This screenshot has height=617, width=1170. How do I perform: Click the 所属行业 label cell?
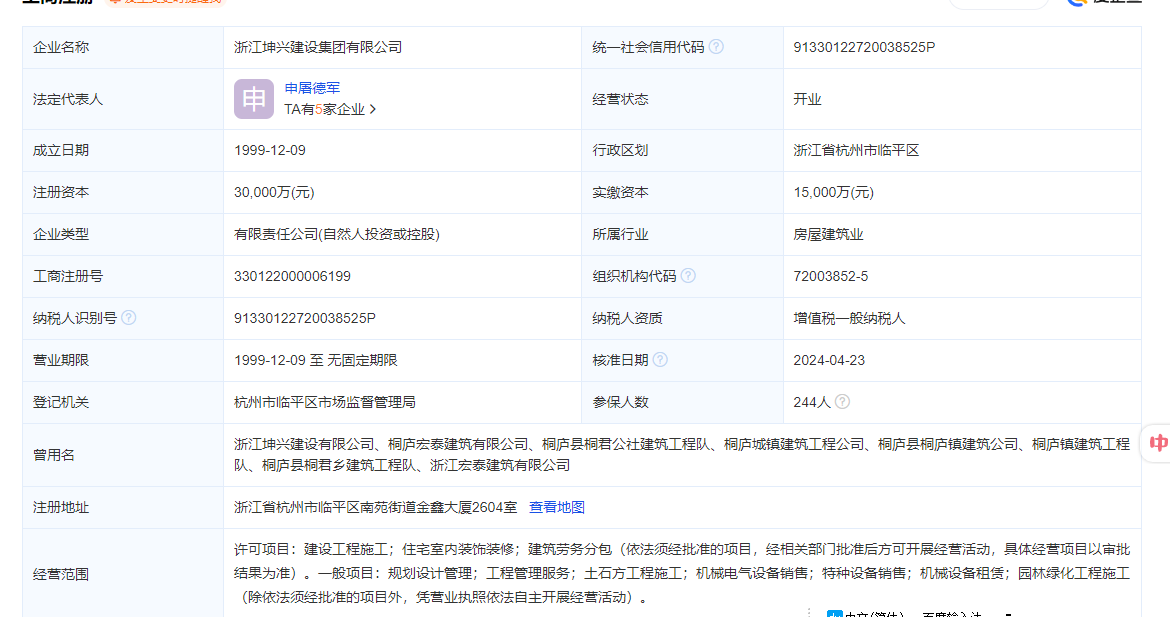[683, 234]
